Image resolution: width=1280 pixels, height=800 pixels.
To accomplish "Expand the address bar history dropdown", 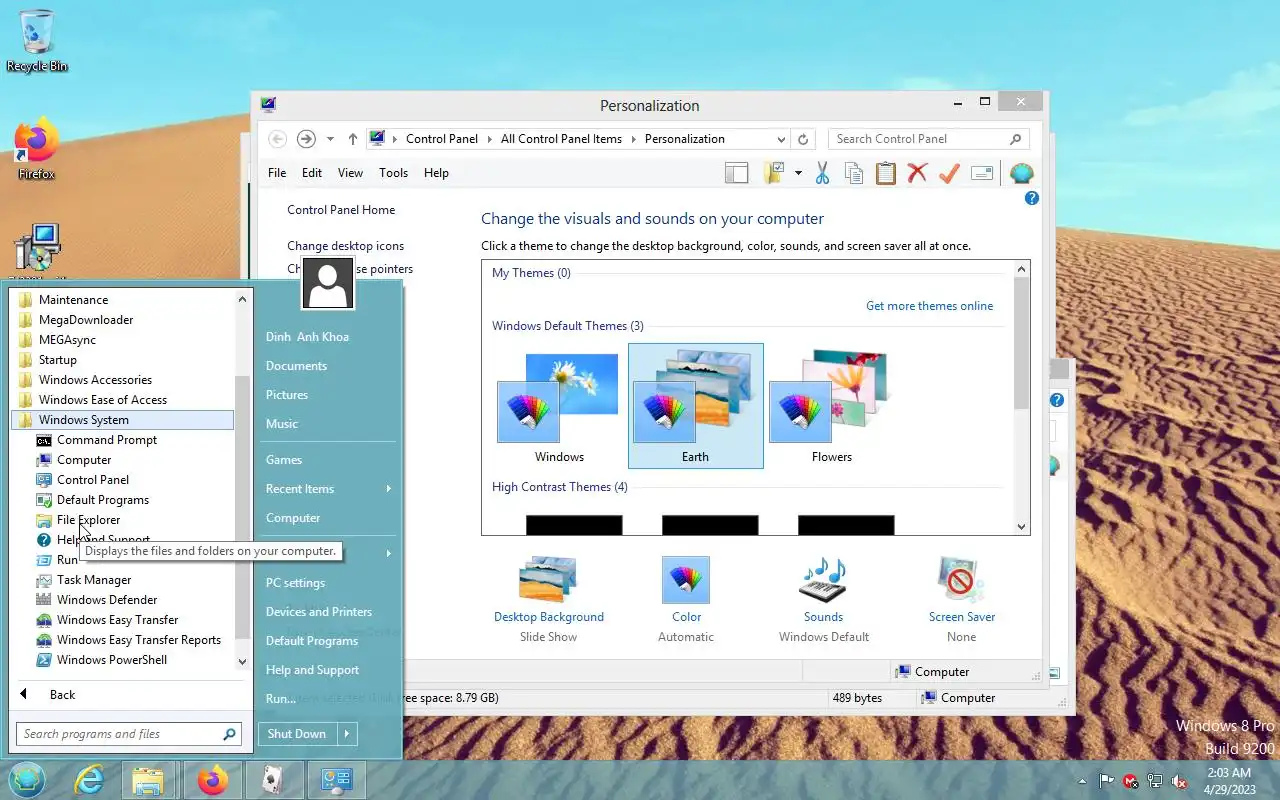I will pos(781,139).
